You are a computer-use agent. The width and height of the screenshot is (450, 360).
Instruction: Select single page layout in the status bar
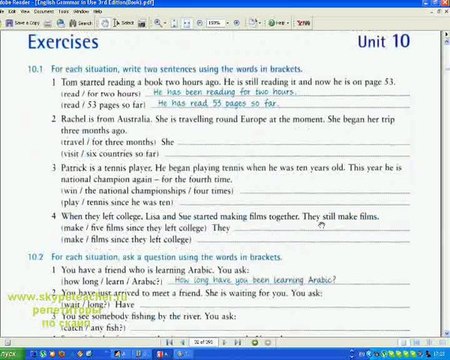pyautogui.click(x=403, y=342)
